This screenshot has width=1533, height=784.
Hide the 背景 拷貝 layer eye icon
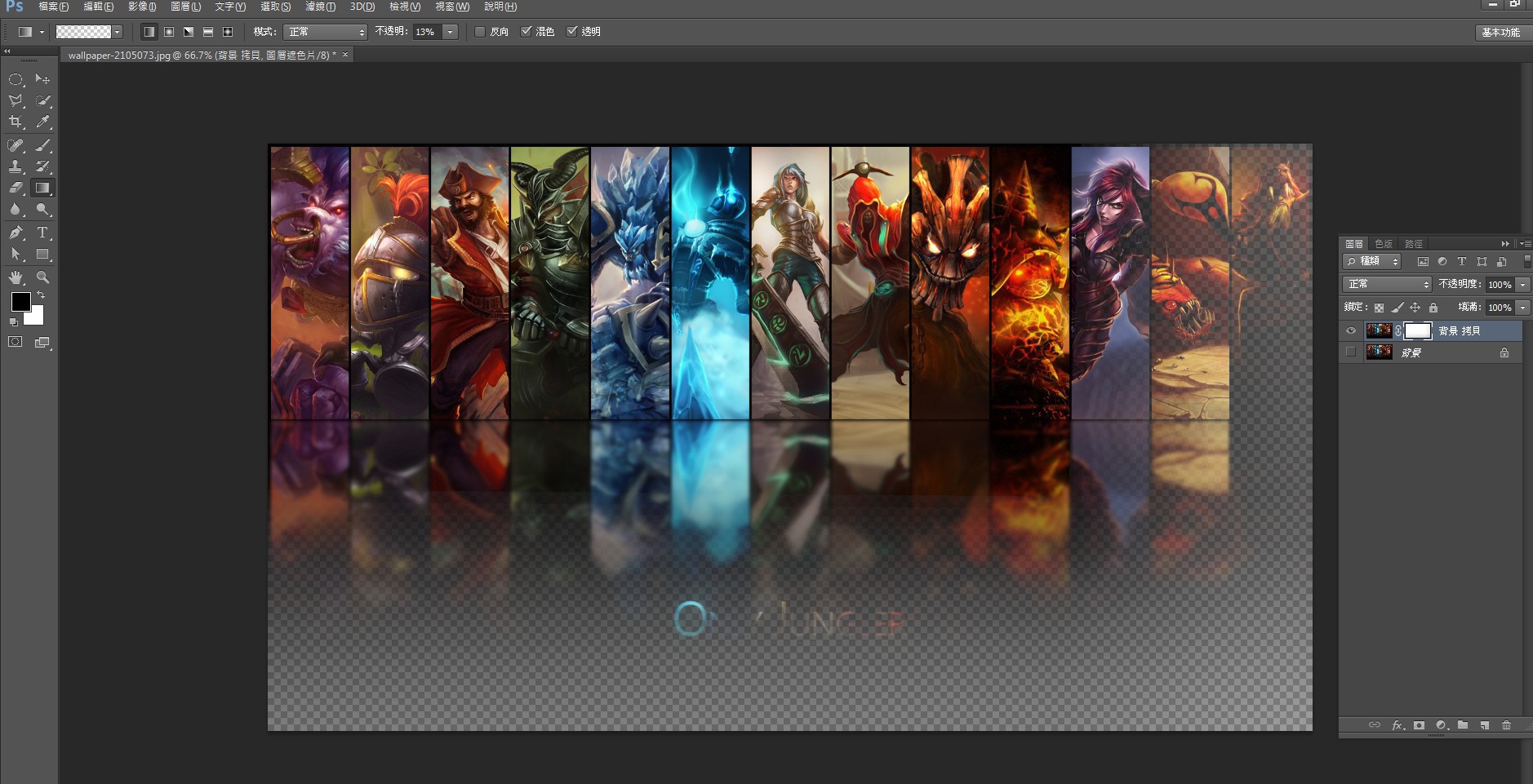pos(1351,330)
